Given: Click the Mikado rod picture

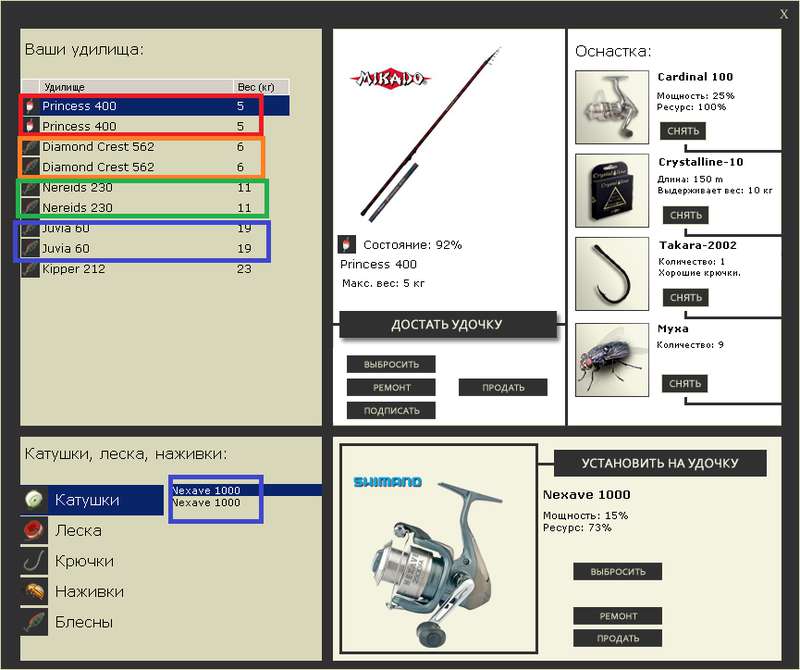Looking at the screenshot, I should [x=431, y=134].
